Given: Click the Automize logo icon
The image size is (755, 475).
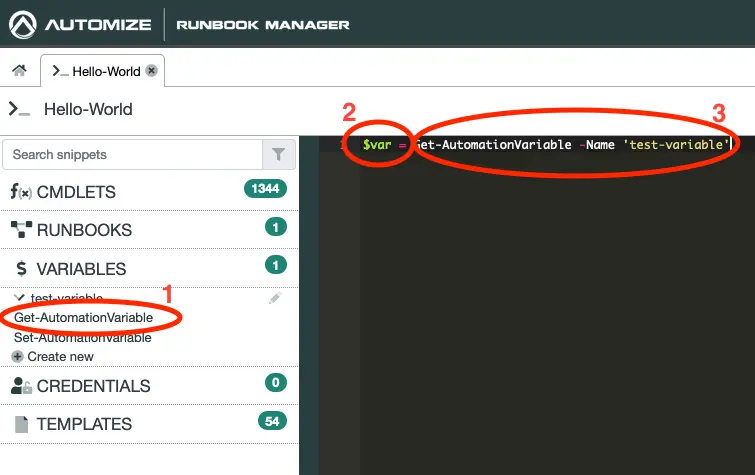Looking at the screenshot, I should click(x=22, y=25).
